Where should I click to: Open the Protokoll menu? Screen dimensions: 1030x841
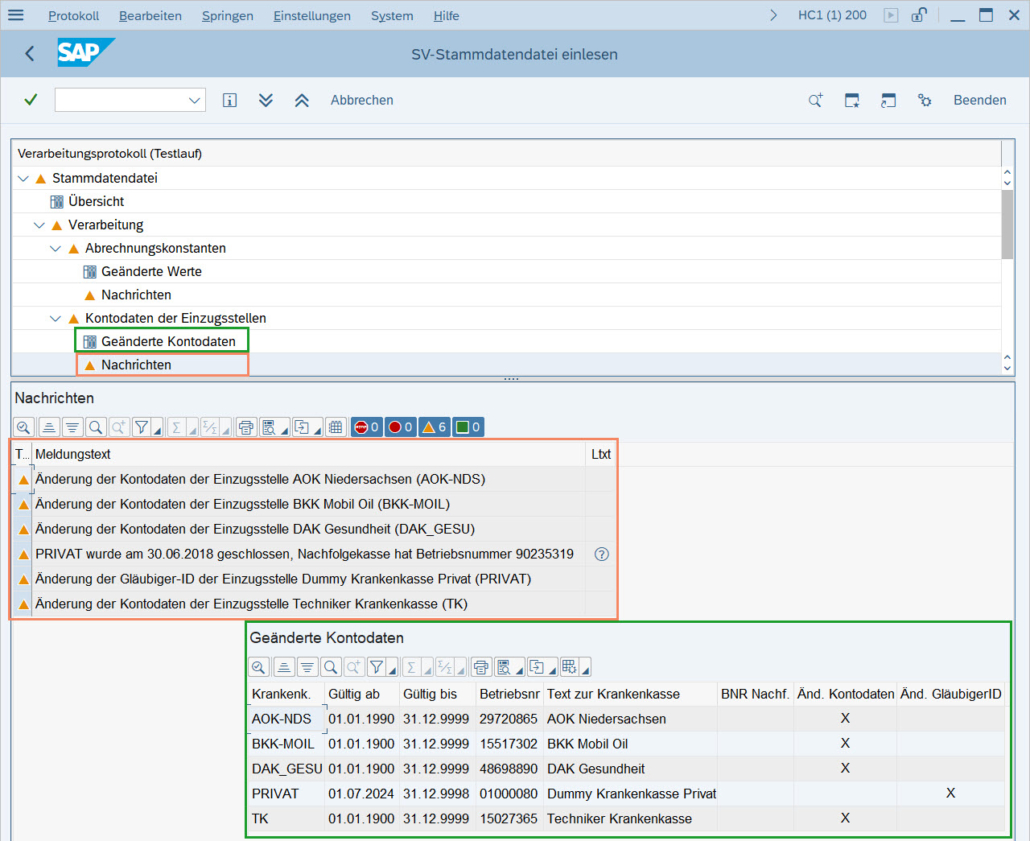74,16
